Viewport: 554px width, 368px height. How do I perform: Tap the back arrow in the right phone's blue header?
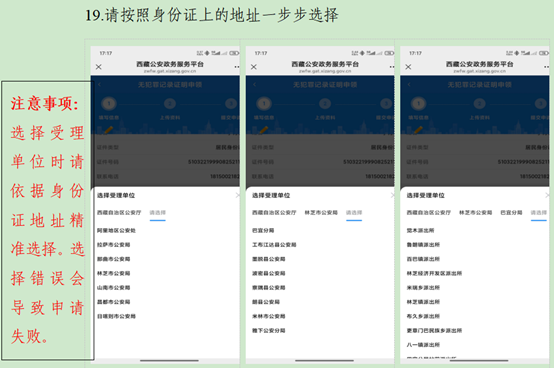tap(409, 84)
